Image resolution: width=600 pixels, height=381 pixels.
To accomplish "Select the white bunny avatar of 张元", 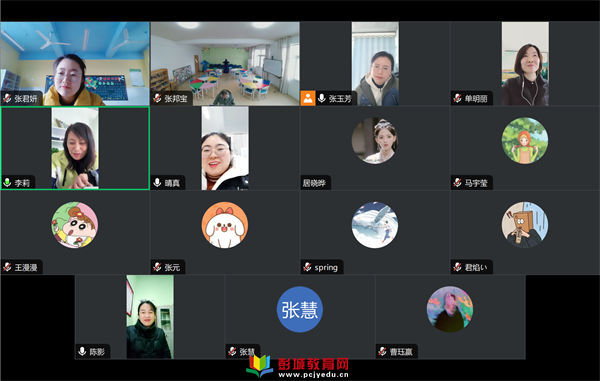I will pyautogui.click(x=225, y=225).
